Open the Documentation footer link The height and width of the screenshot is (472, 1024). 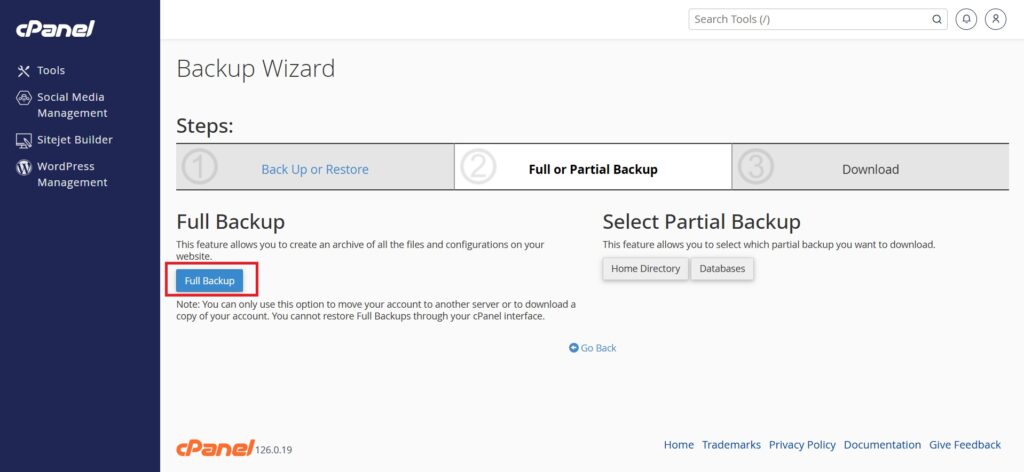(x=882, y=445)
